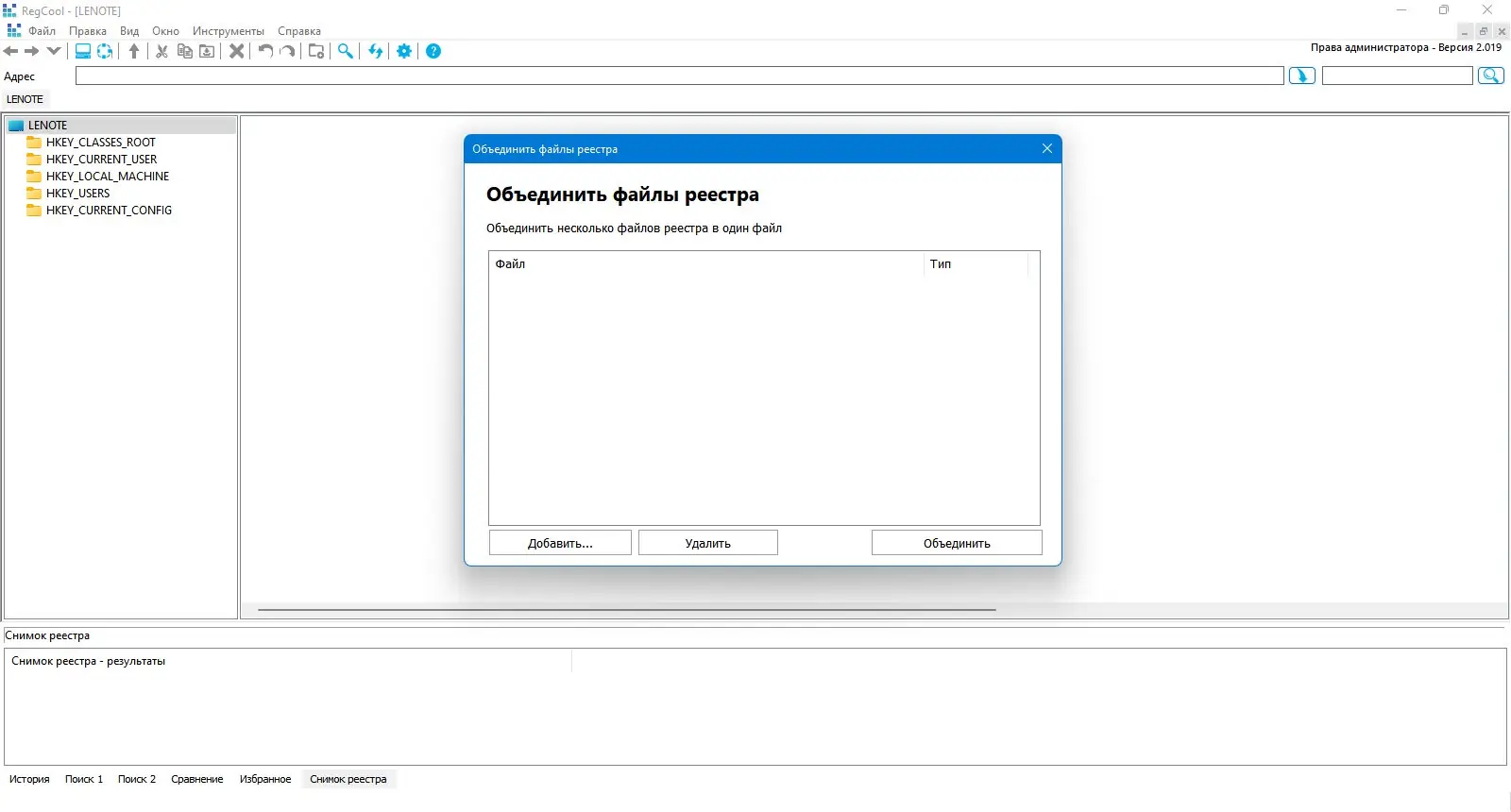
Task: Open the Вид menu
Action: [x=129, y=31]
